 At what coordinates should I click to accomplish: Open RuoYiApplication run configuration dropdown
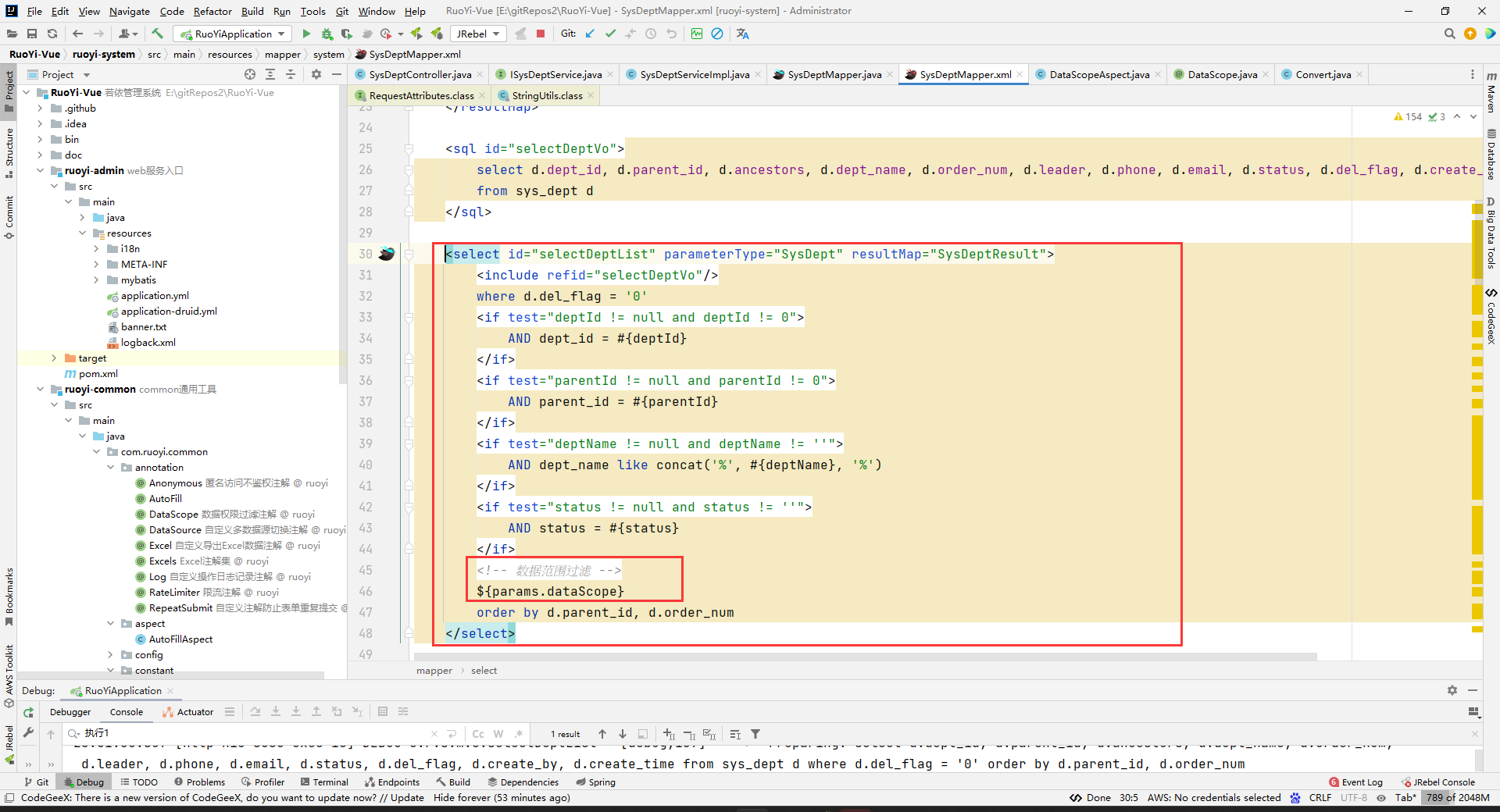(x=232, y=34)
